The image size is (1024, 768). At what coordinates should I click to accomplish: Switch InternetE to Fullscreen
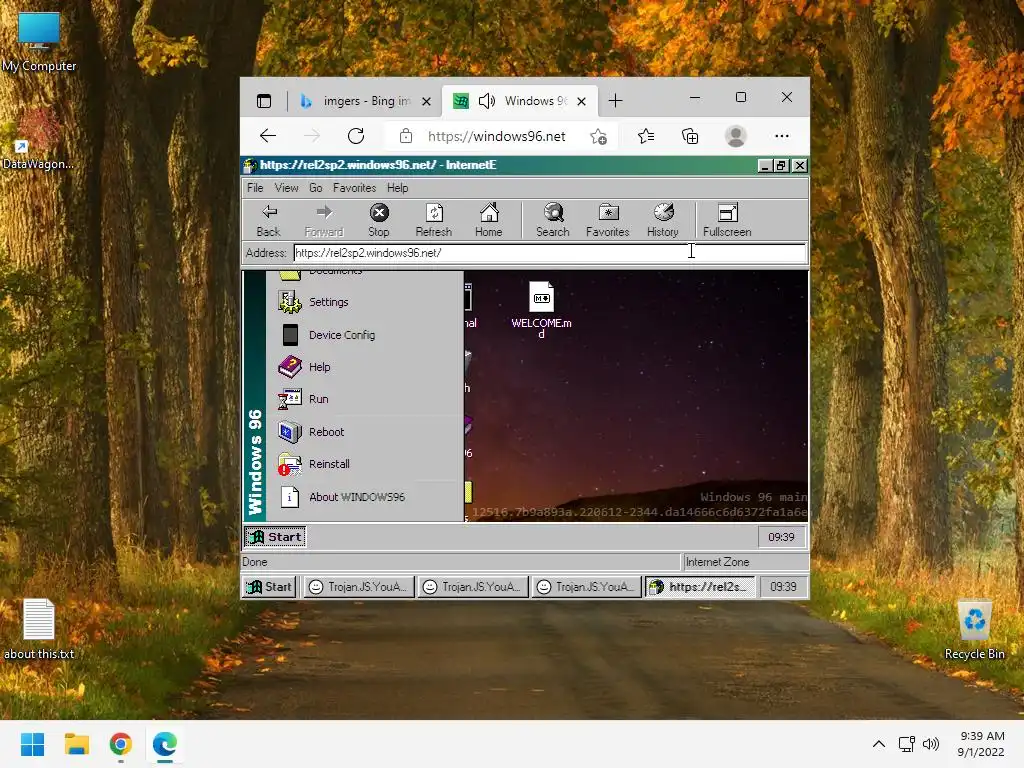[x=727, y=220]
